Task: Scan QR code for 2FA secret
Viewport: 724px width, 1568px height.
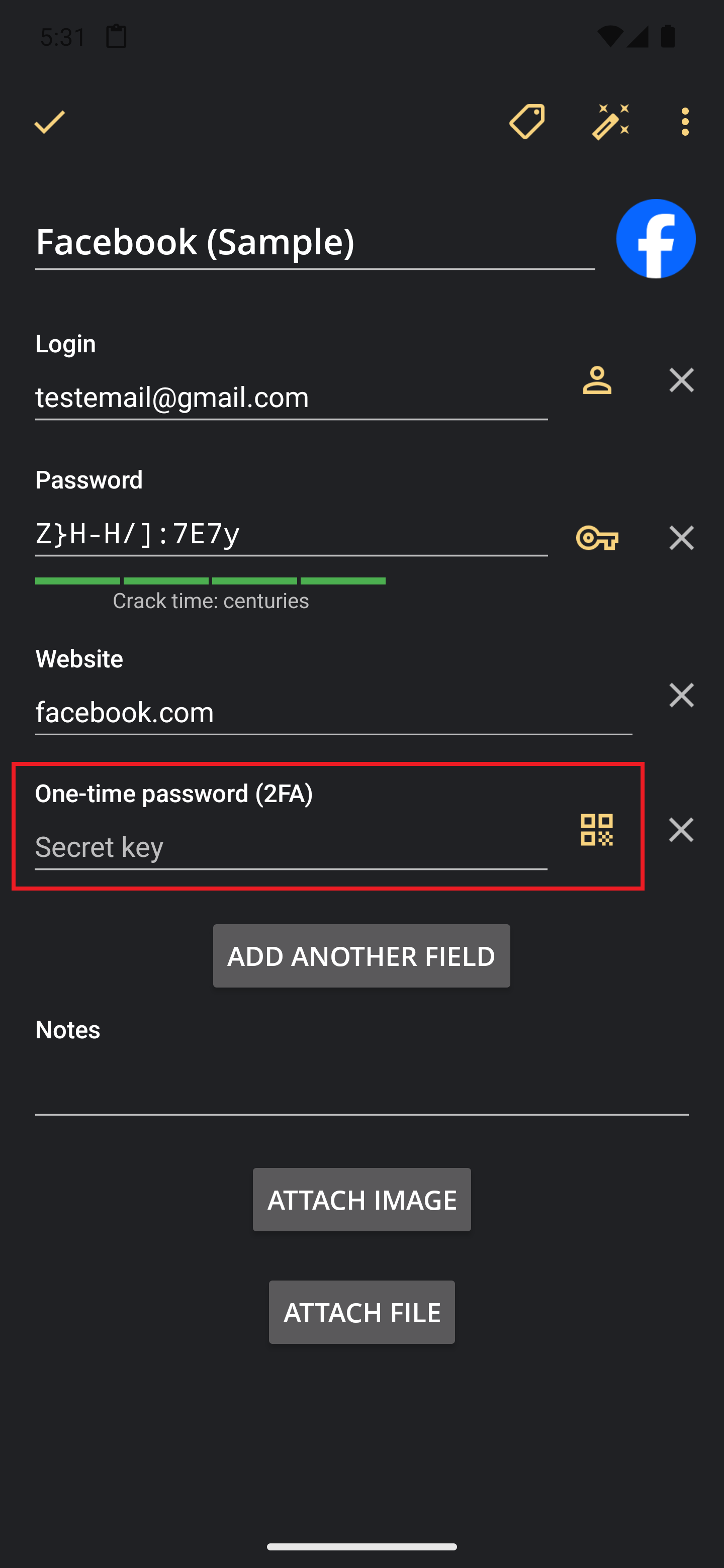Action: [x=597, y=830]
